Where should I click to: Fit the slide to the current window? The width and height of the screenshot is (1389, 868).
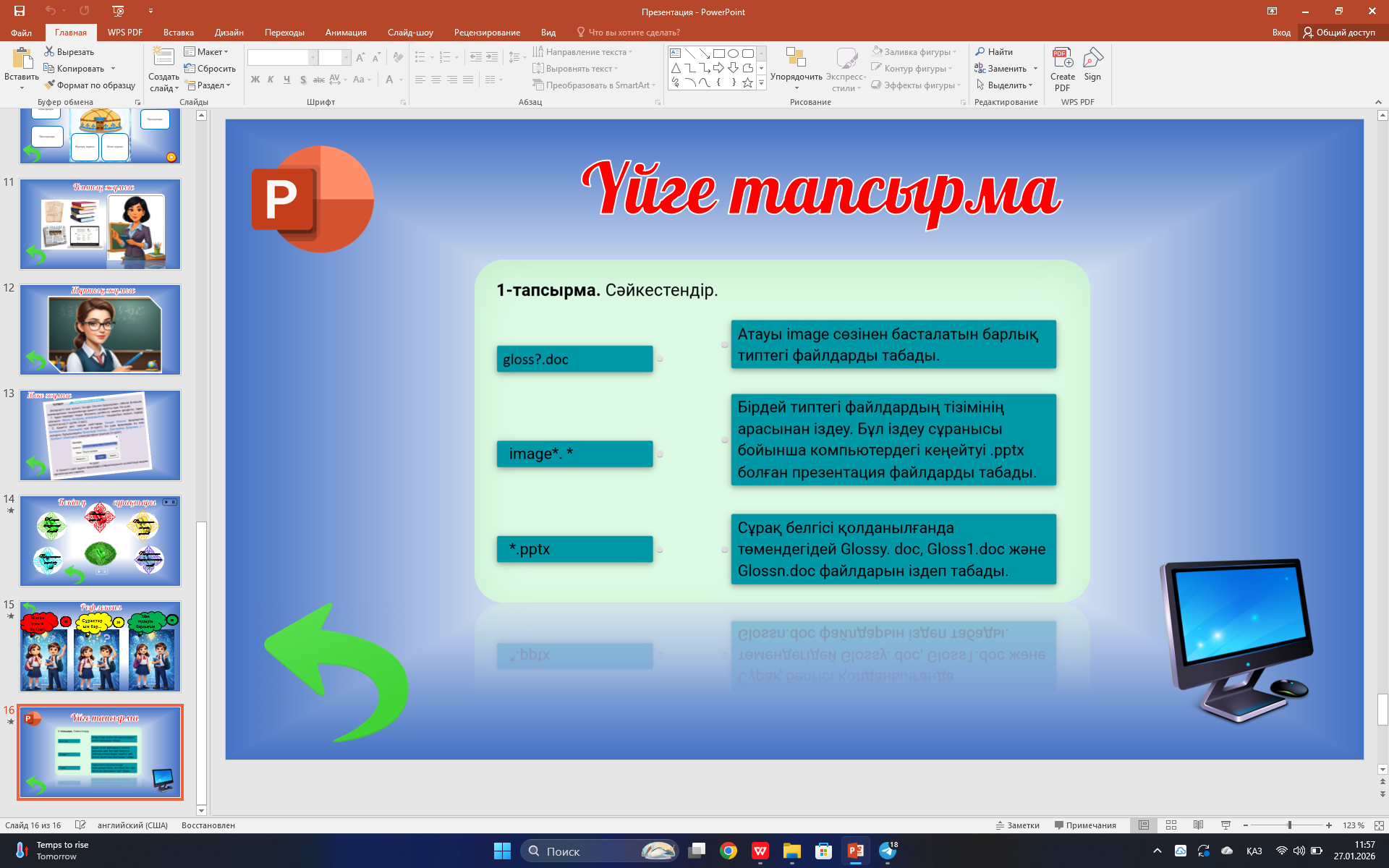point(1379,825)
